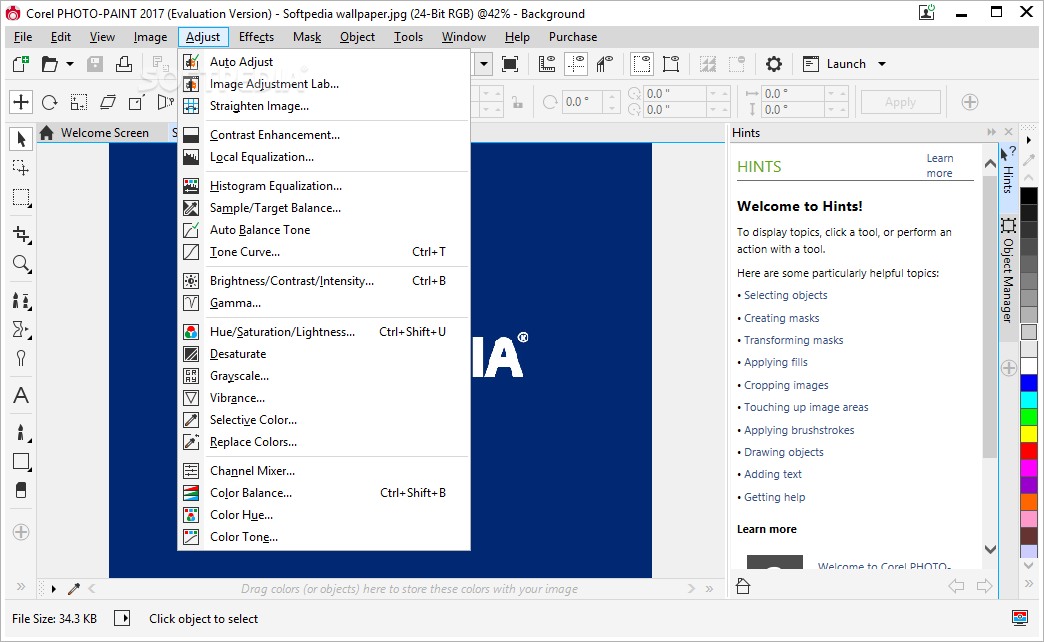Click the Object Manager docker tab
Viewport: 1044px width, 642px height.
click(x=1009, y=271)
